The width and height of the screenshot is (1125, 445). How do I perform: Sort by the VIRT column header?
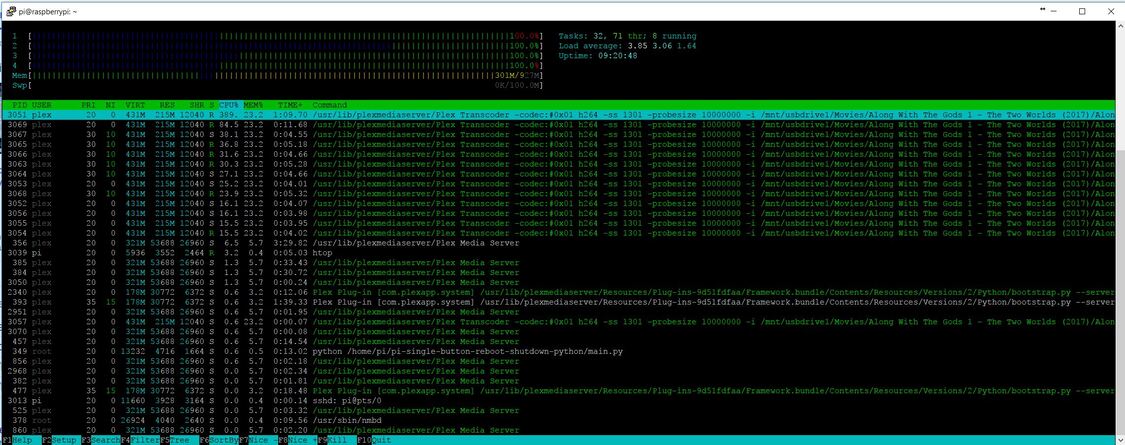[x=135, y=105]
